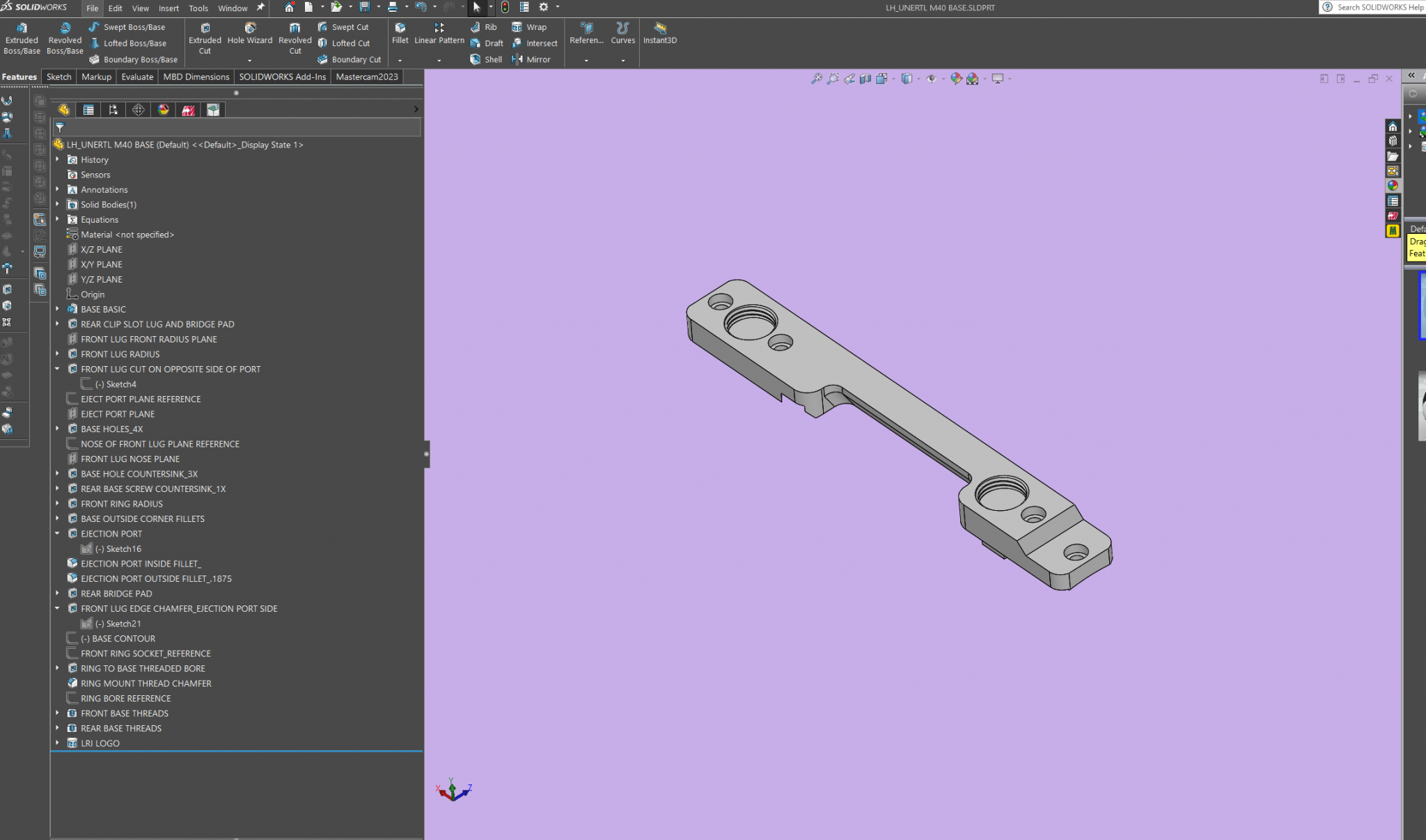Collapse the EJECTION PORT feature
This screenshot has width=1426, height=840.
click(x=58, y=534)
